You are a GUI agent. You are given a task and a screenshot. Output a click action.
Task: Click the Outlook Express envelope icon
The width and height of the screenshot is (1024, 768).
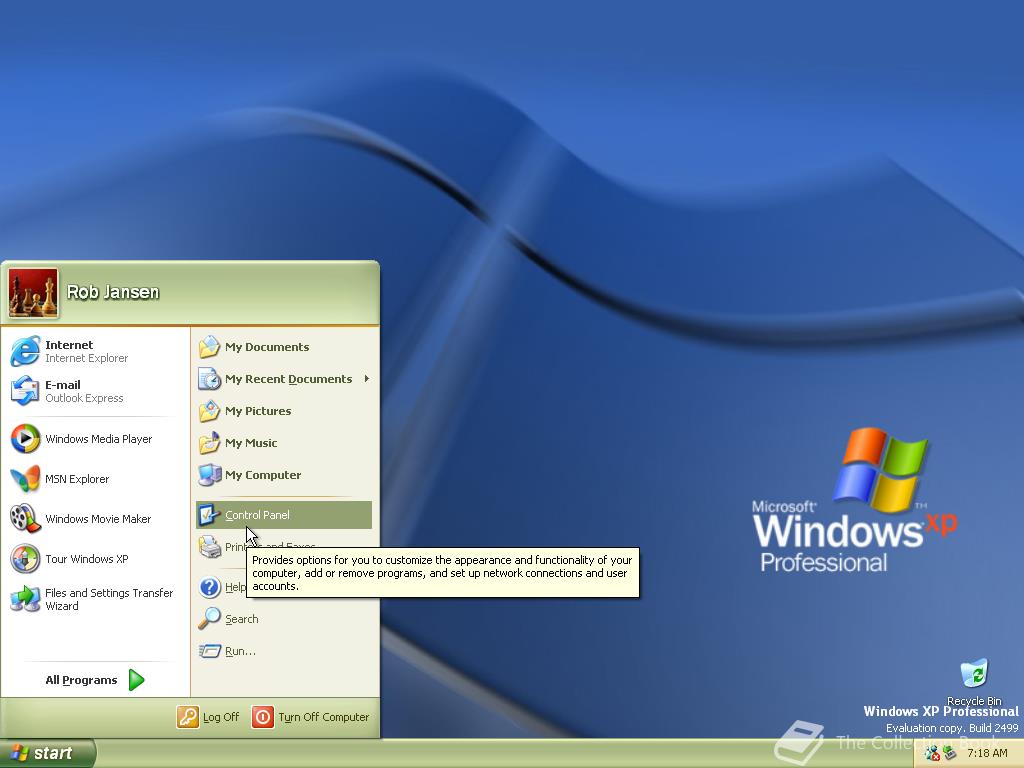(x=25, y=391)
